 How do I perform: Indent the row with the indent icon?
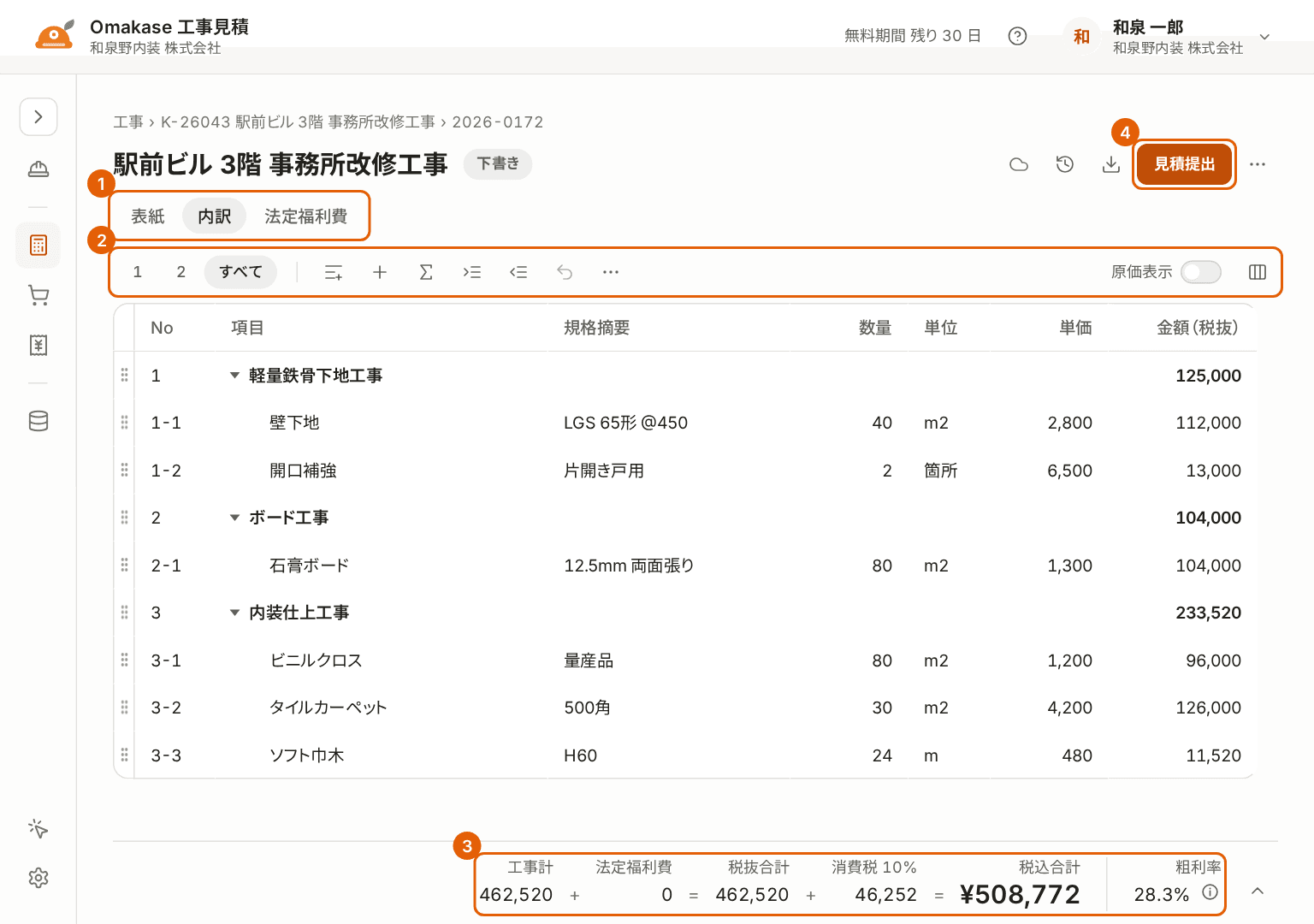point(472,272)
